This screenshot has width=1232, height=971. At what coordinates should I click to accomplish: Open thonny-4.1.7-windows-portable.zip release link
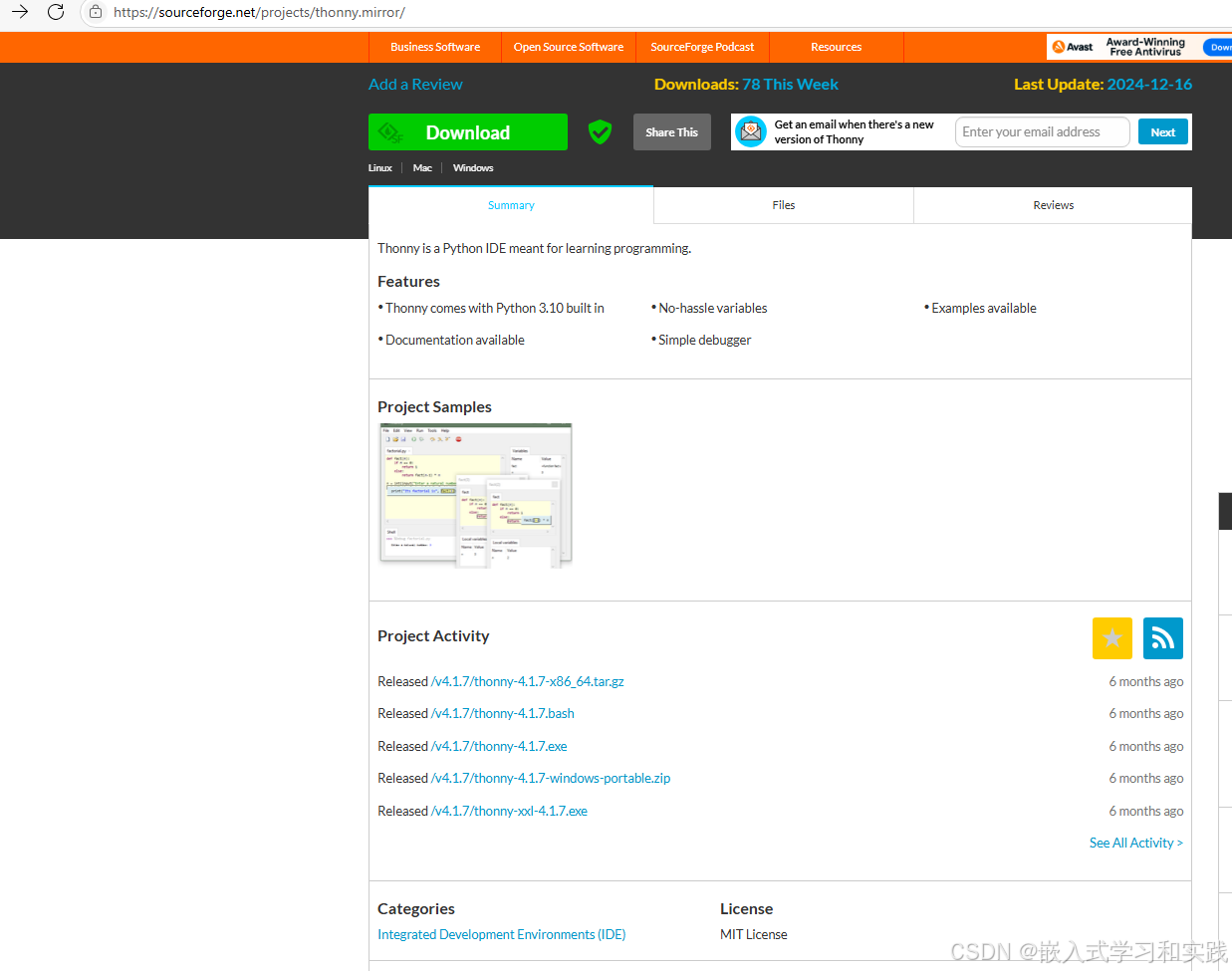[551, 779]
